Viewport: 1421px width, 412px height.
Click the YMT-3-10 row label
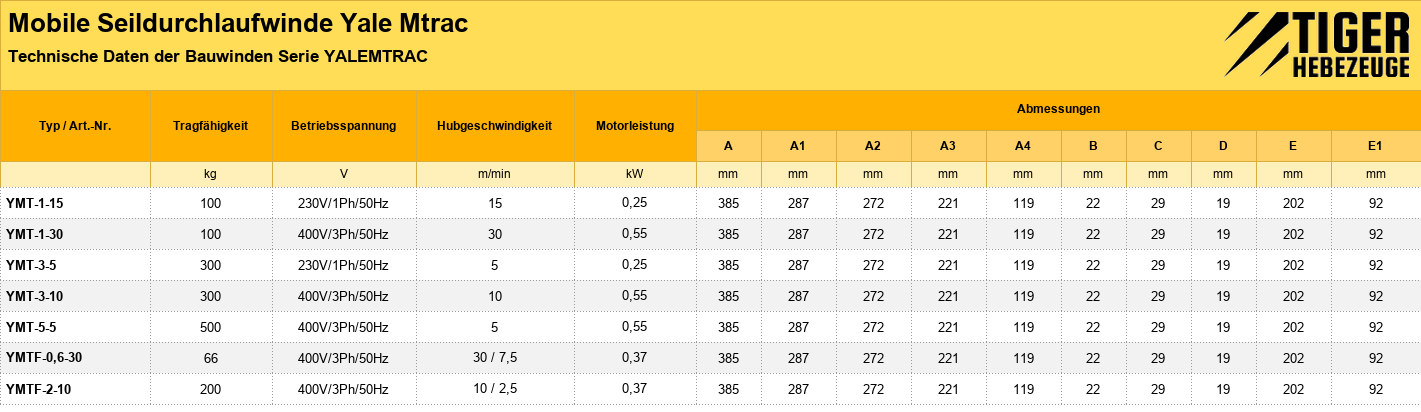pyautogui.click(x=75, y=296)
